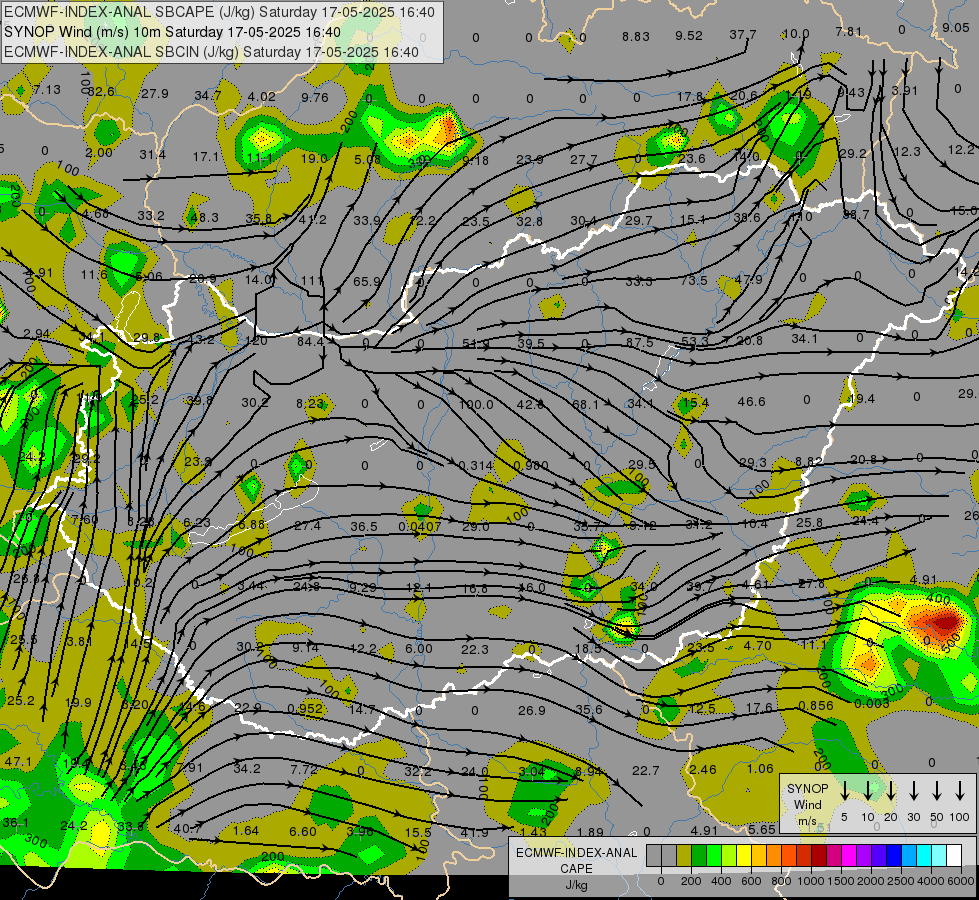The image size is (979, 900).
Task: Click the ECMWF-INDEX-ANAL CAPE J/kg colorbar label
Action: pos(576,869)
